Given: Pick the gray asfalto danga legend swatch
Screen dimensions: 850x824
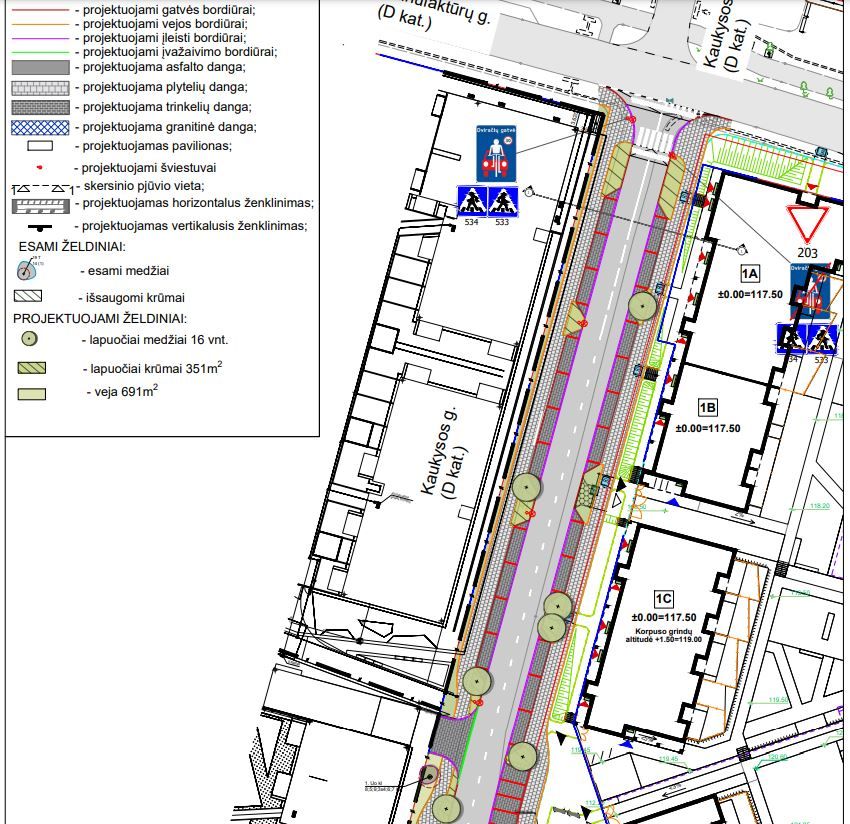Looking at the screenshot, I should click(x=41, y=68).
